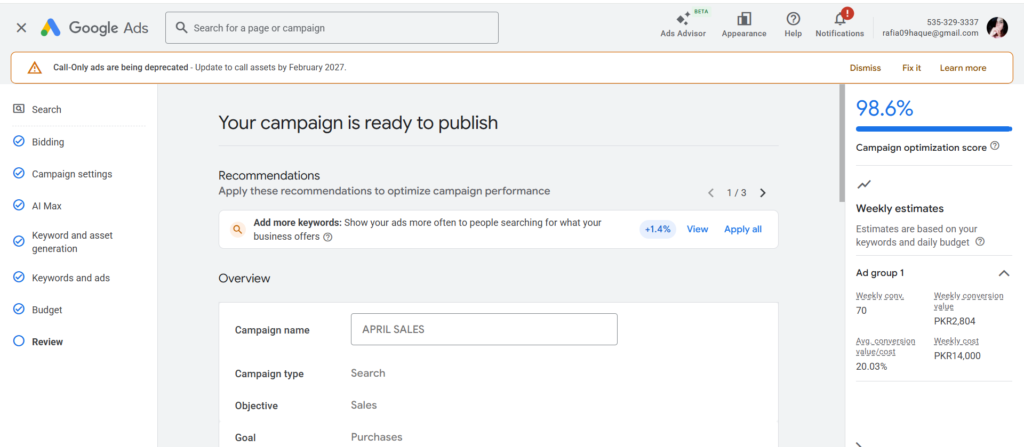This screenshot has height=447, width=1024.
Task: Close the campaign editor with X
Action: [x=21, y=28]
